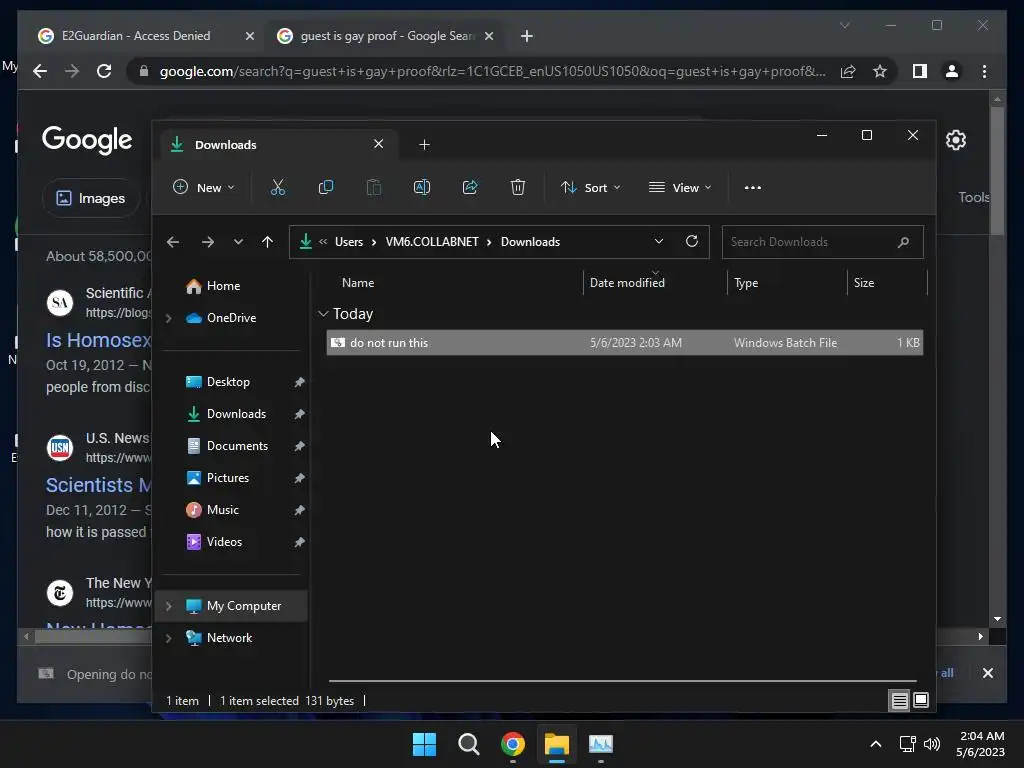Viewport: 1024px width, 768px height.
Task: Click the Cut scissors icon in Explorer toolbar
Action: point(278,187)
